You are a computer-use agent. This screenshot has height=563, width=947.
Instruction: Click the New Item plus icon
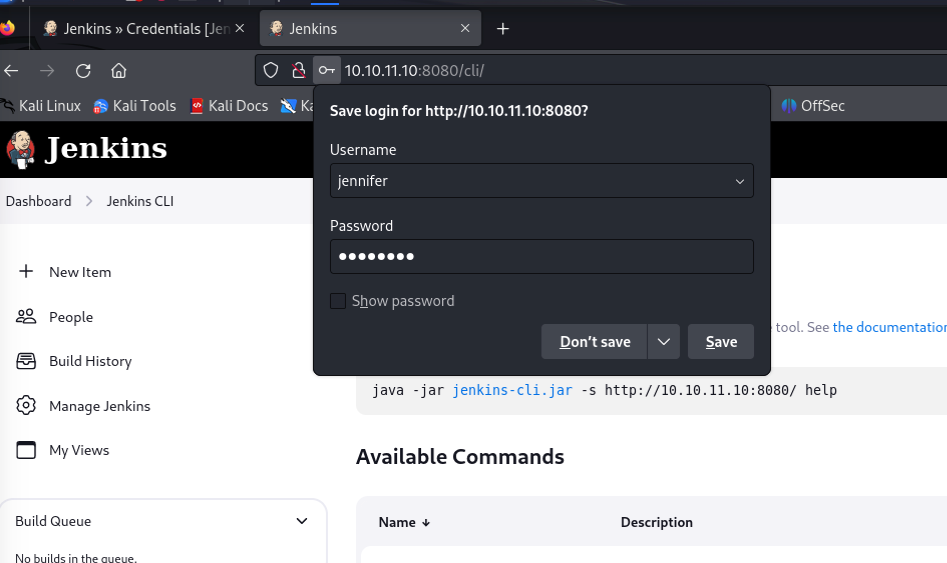[x=26, y=271]
